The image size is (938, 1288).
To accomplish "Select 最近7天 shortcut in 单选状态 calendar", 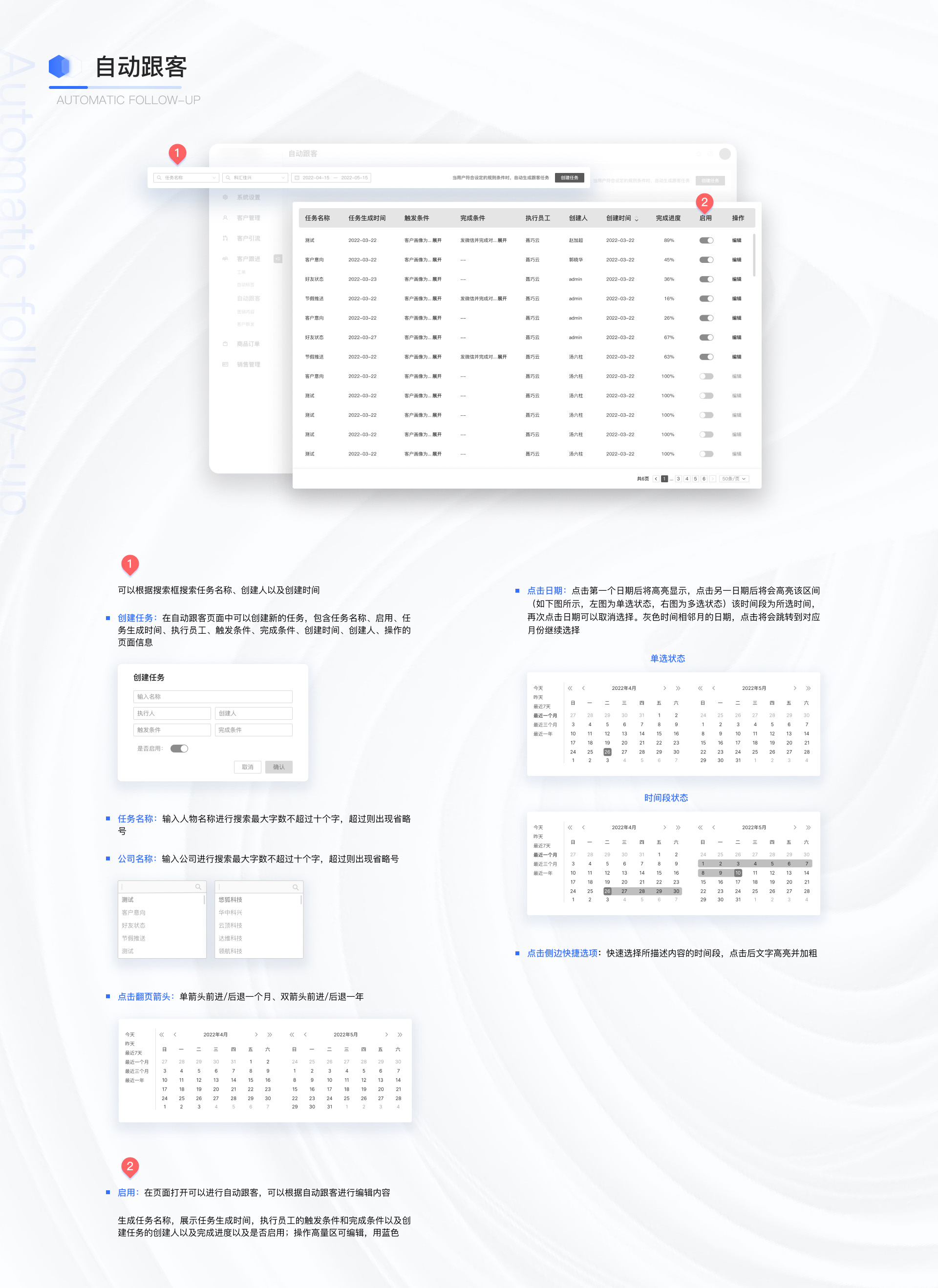I will [542, 707].
